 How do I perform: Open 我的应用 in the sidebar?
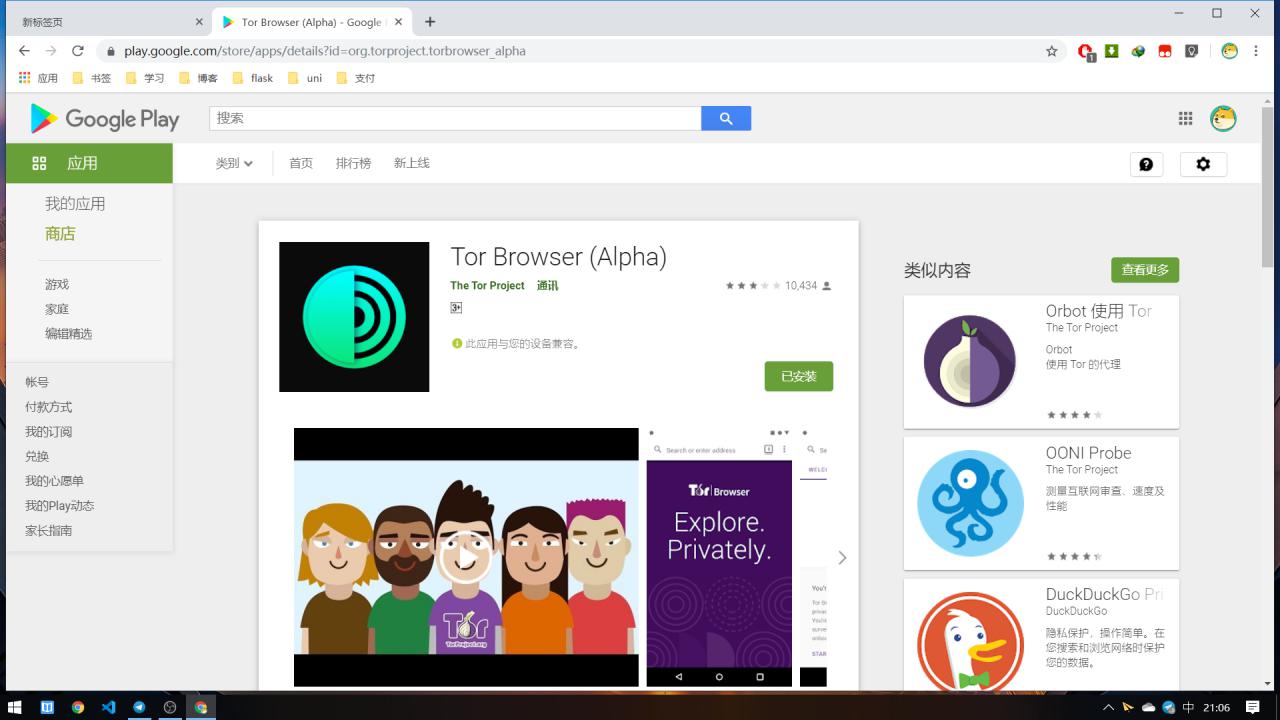click(75, 204)
